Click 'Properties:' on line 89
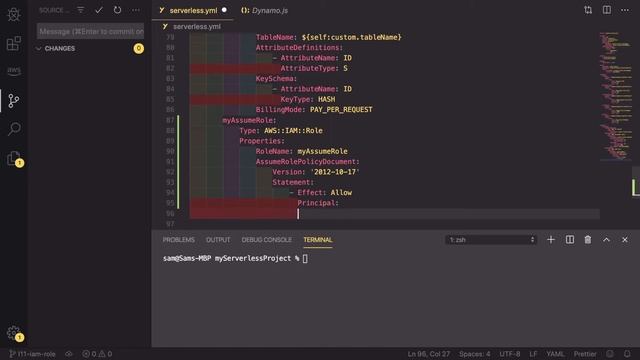This screenshot has width=640, height=360. pos(262,141)
